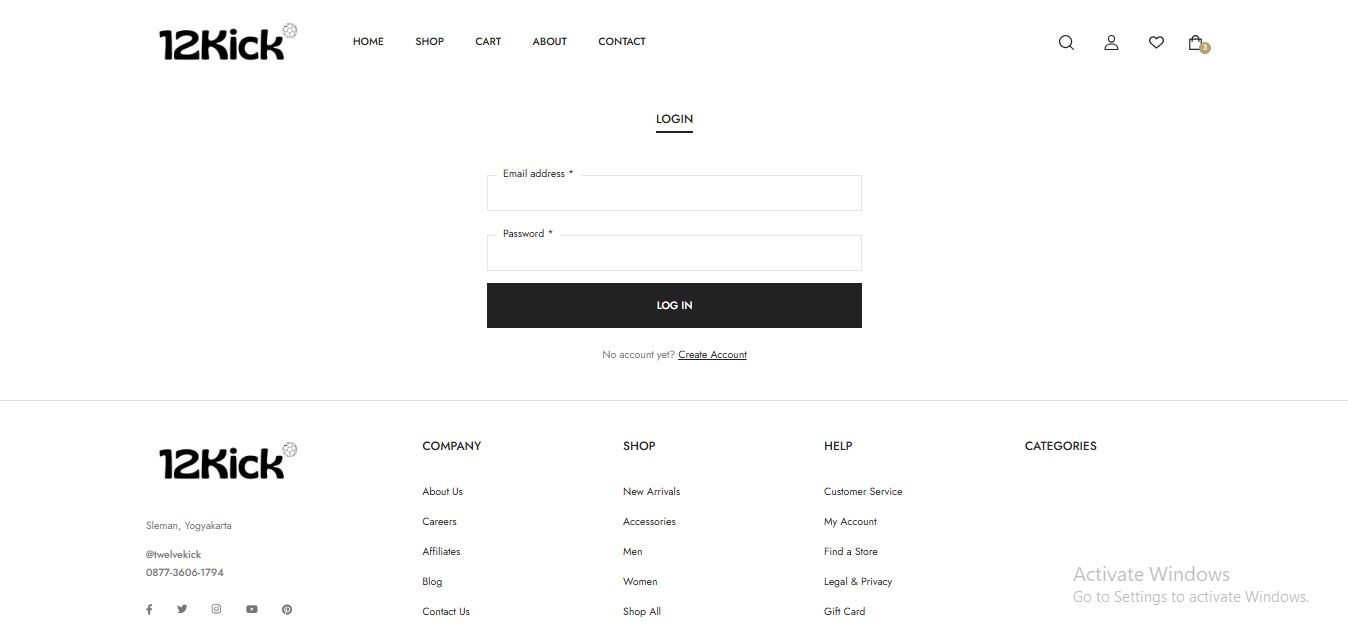Open Customer Service in Help section
Image resolution: width=1348 pixels, height=638 pixels.
(862, 492)
